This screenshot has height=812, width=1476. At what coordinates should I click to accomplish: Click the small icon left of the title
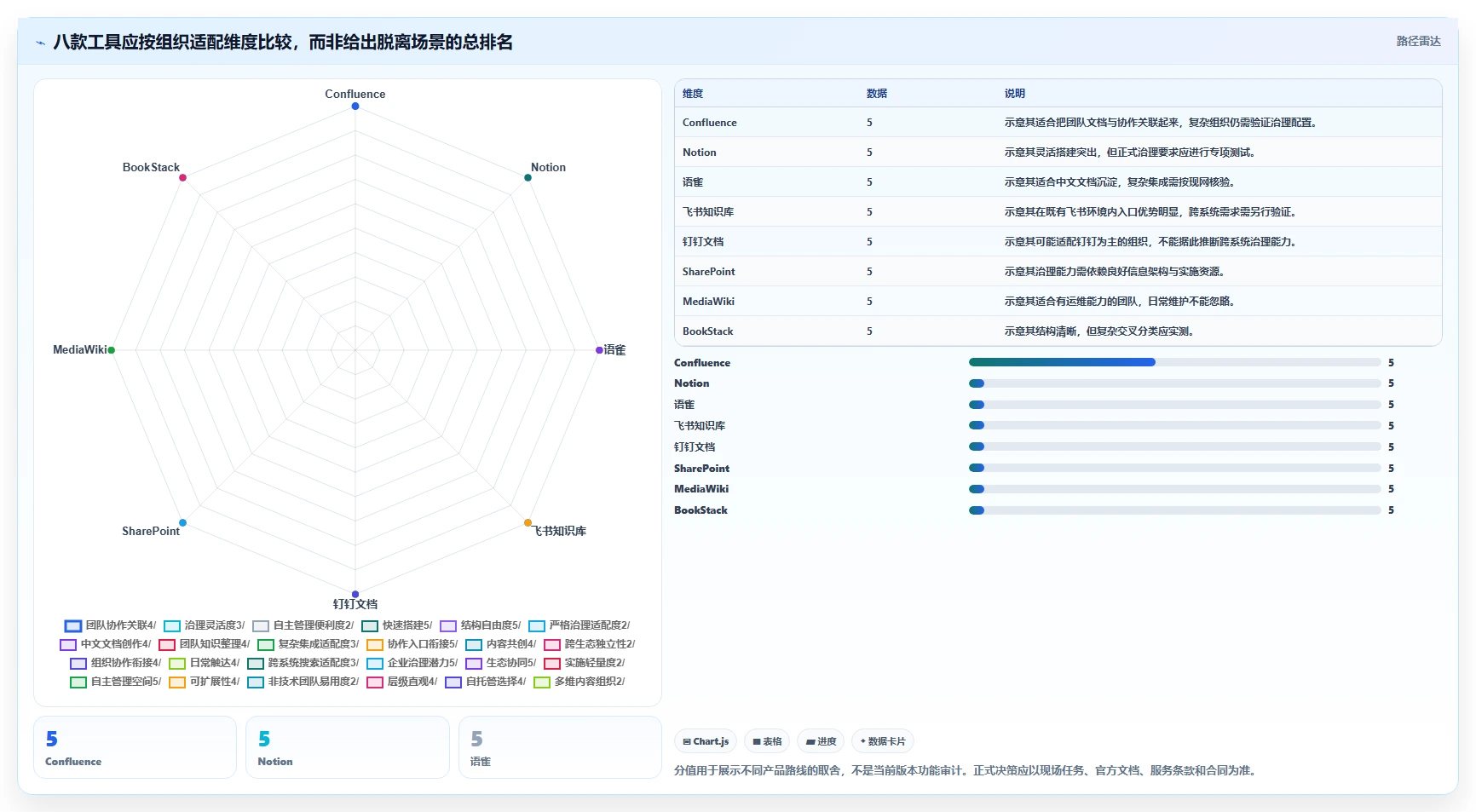click(40, 43)
